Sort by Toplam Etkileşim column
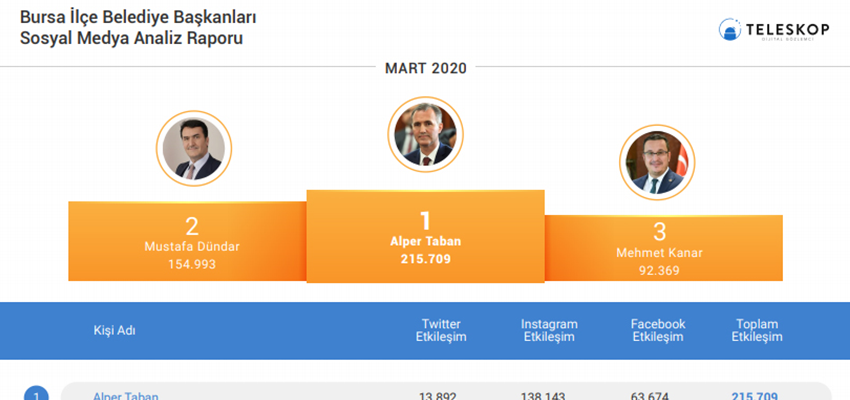The height and width of the screenshot is (400, 850). click(x=757, y=331)
